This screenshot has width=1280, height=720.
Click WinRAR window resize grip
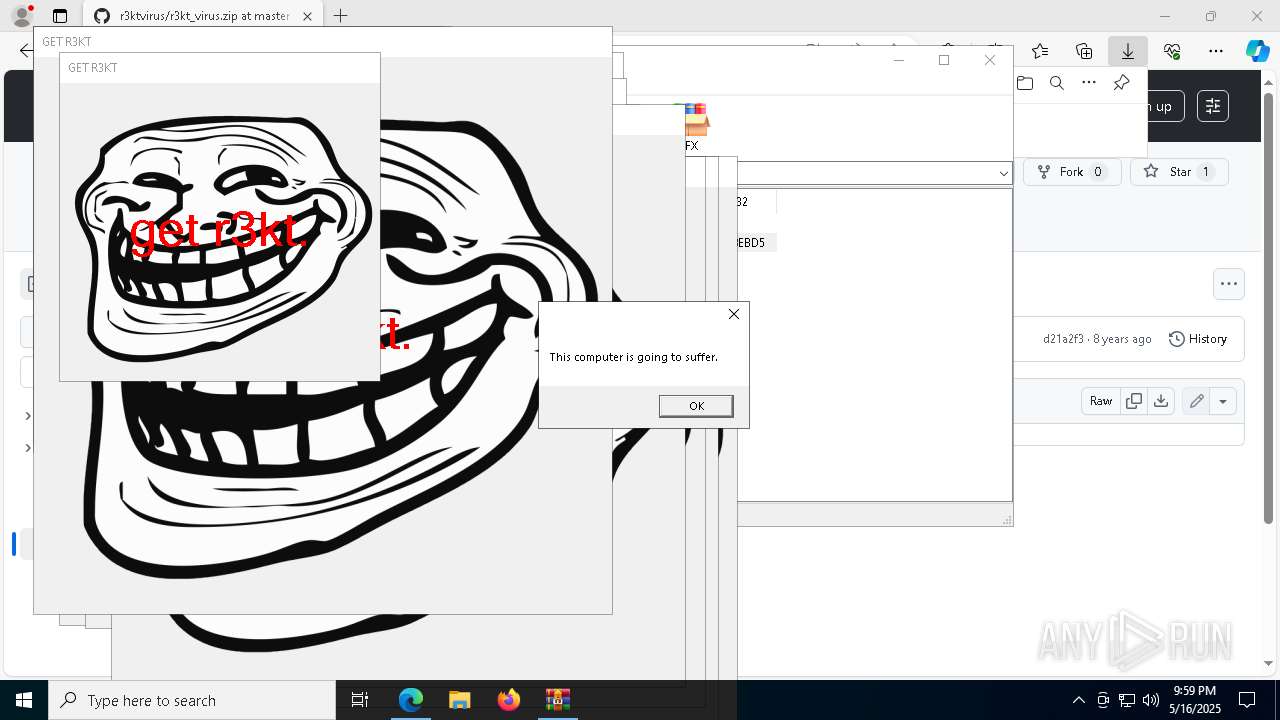click(x=1006, y=520)
